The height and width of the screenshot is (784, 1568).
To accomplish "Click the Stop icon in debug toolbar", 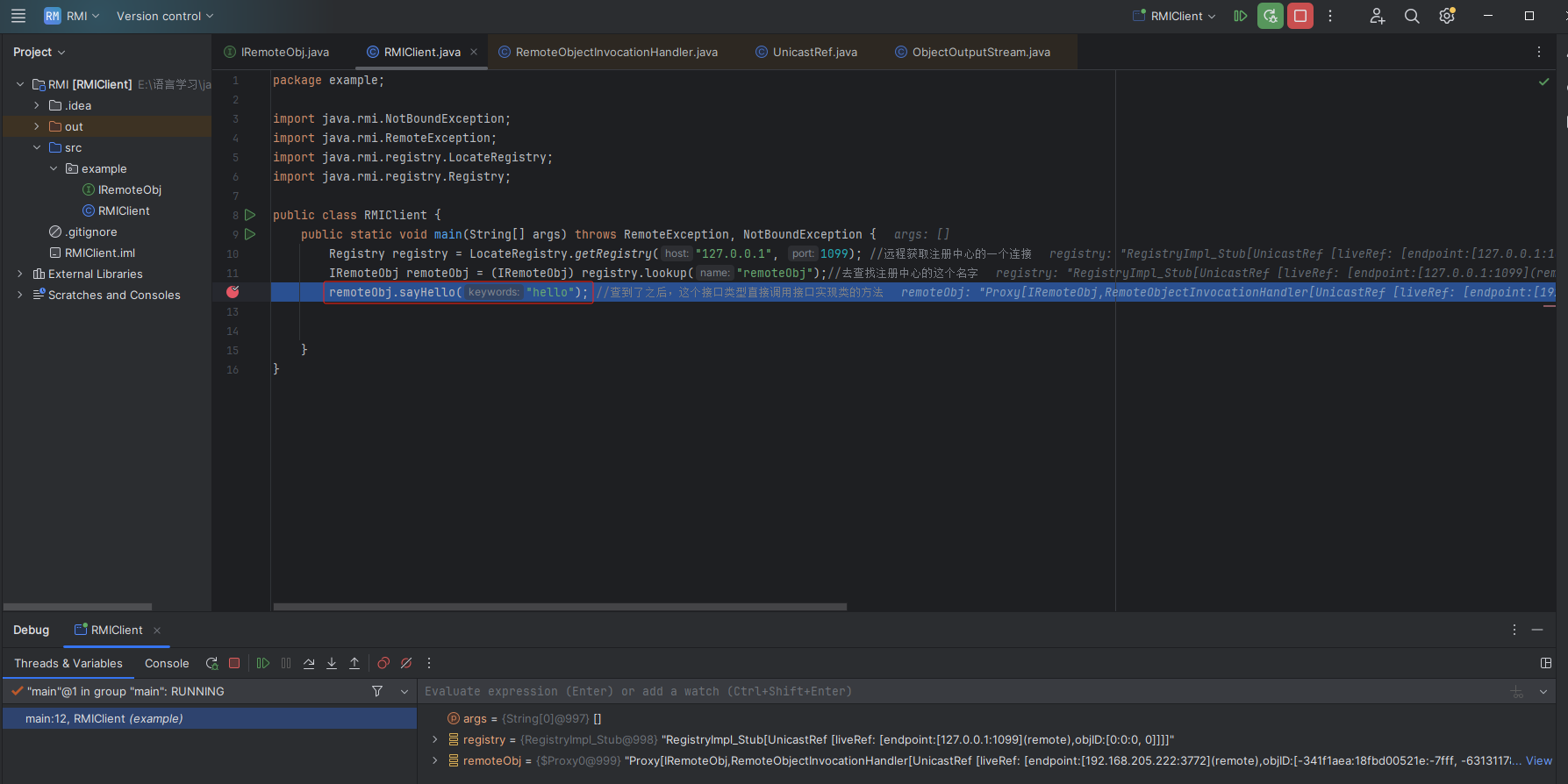I will tap(234, 663).
